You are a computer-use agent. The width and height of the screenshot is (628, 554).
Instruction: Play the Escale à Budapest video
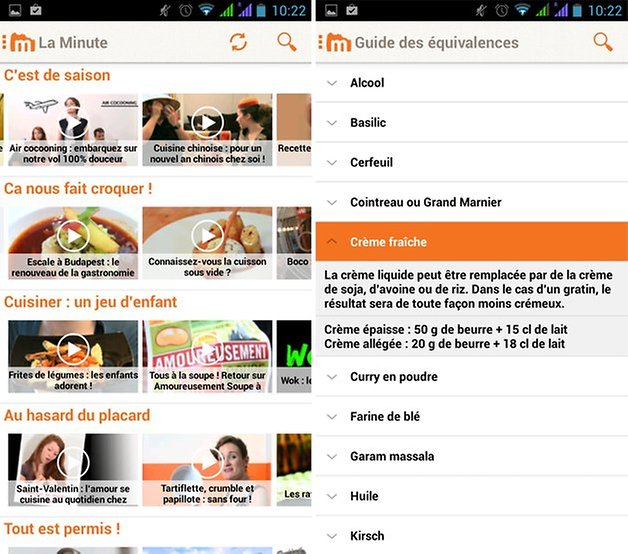tap(73, 236)
